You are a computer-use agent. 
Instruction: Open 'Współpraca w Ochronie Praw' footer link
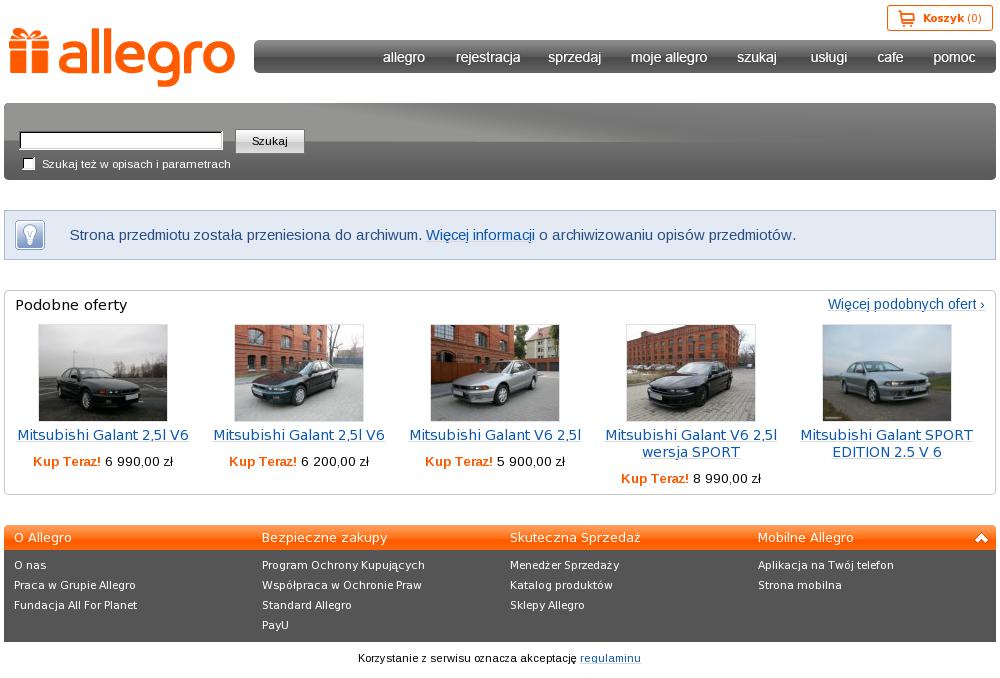(341, 585)
